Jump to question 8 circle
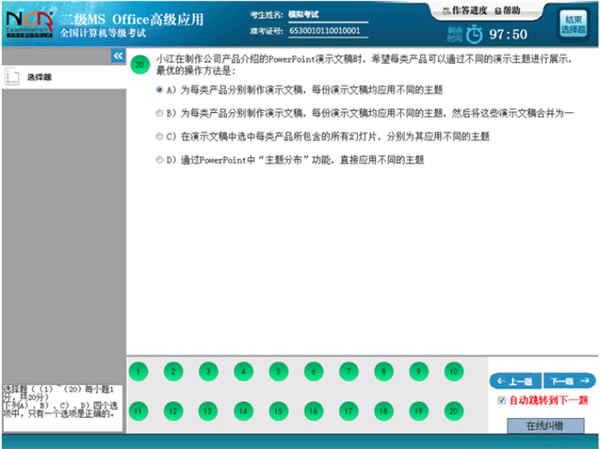The image size is (600, 449). (x=383, y=371)
